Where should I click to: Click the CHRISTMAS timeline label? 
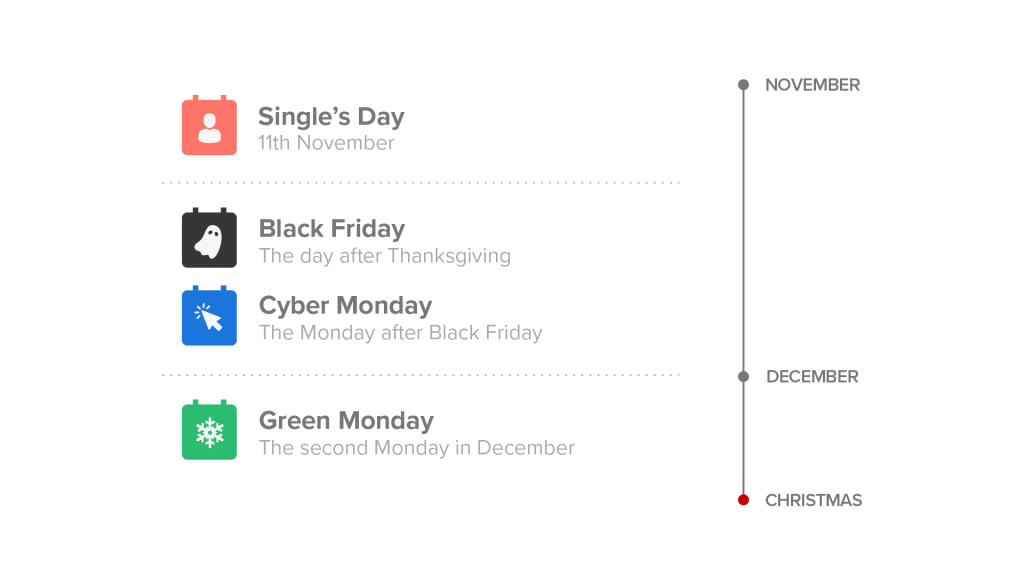(813, 500)
